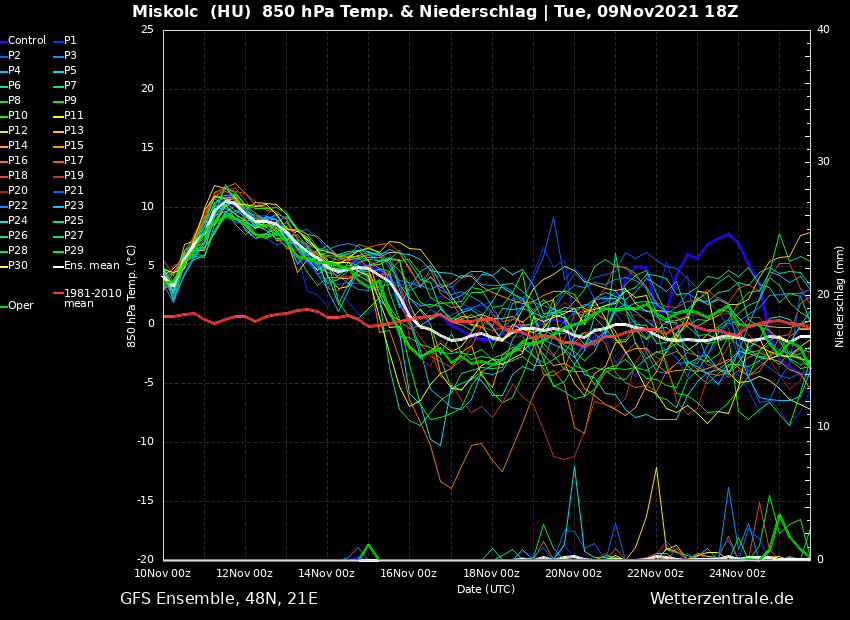Click the P11 legend entry
This screenshot has height=620, width=850.
[x=73, y=116]
